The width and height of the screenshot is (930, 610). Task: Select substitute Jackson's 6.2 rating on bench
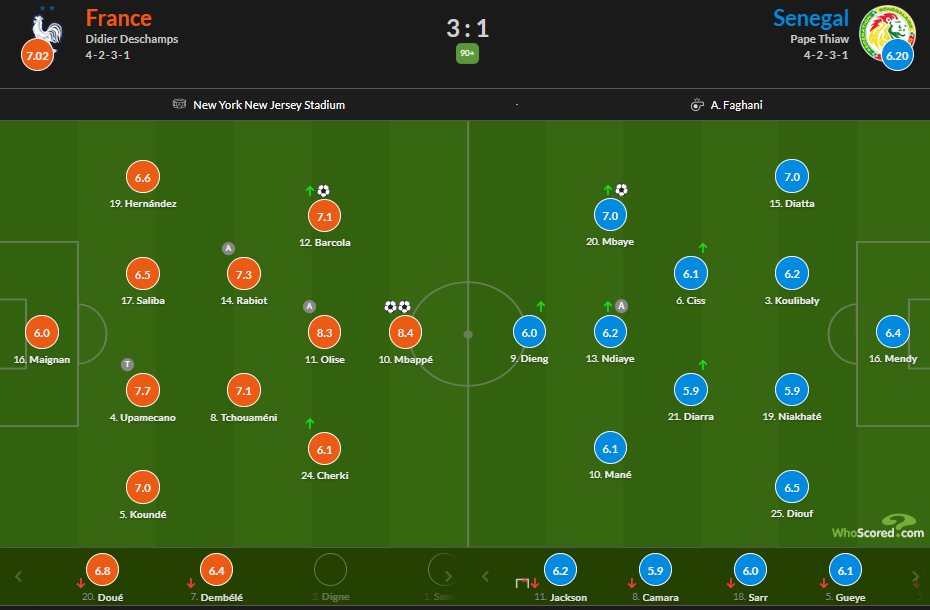[x=560, y=570]
